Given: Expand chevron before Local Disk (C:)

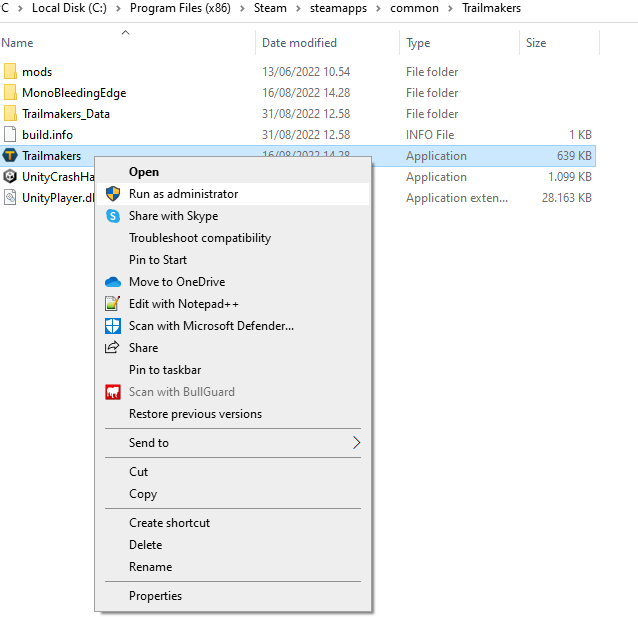Looking at the screenshot, I should (20, 8).
